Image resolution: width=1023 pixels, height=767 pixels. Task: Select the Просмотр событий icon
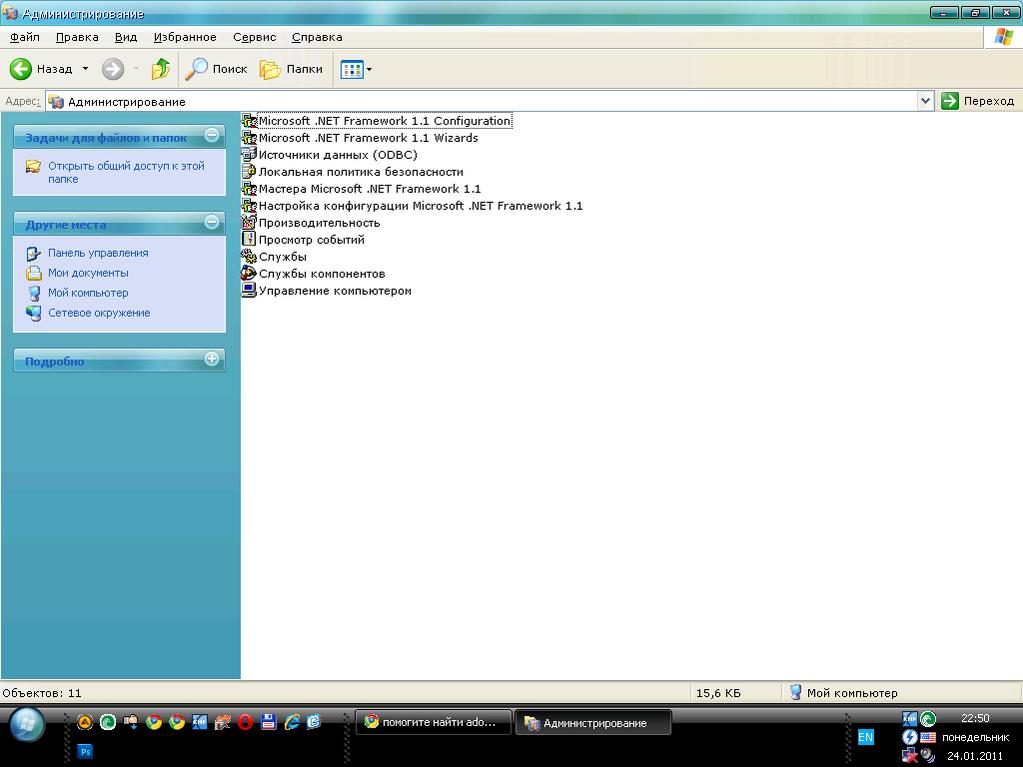249,239
